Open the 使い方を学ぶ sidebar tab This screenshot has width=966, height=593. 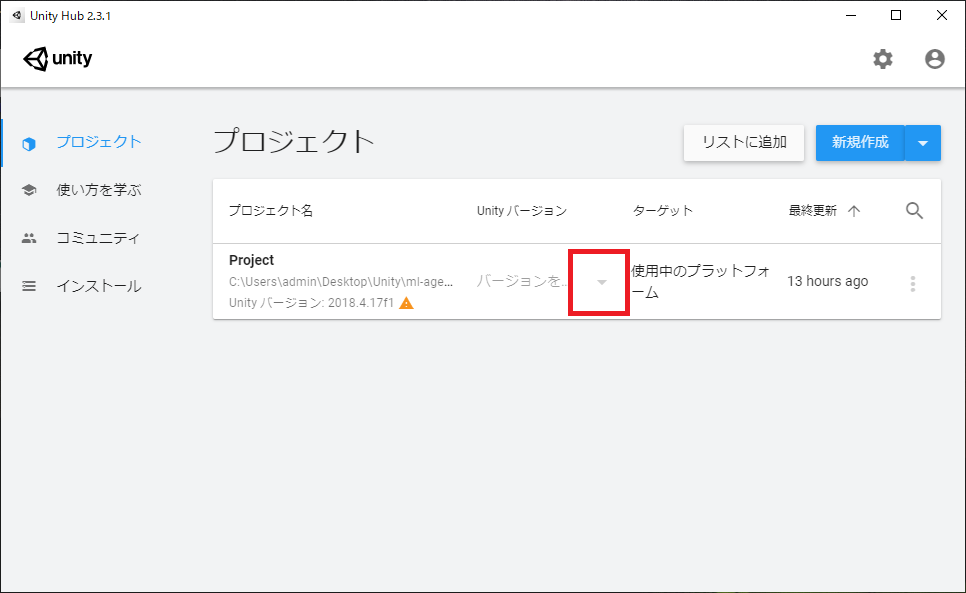(x=99, y=190)
